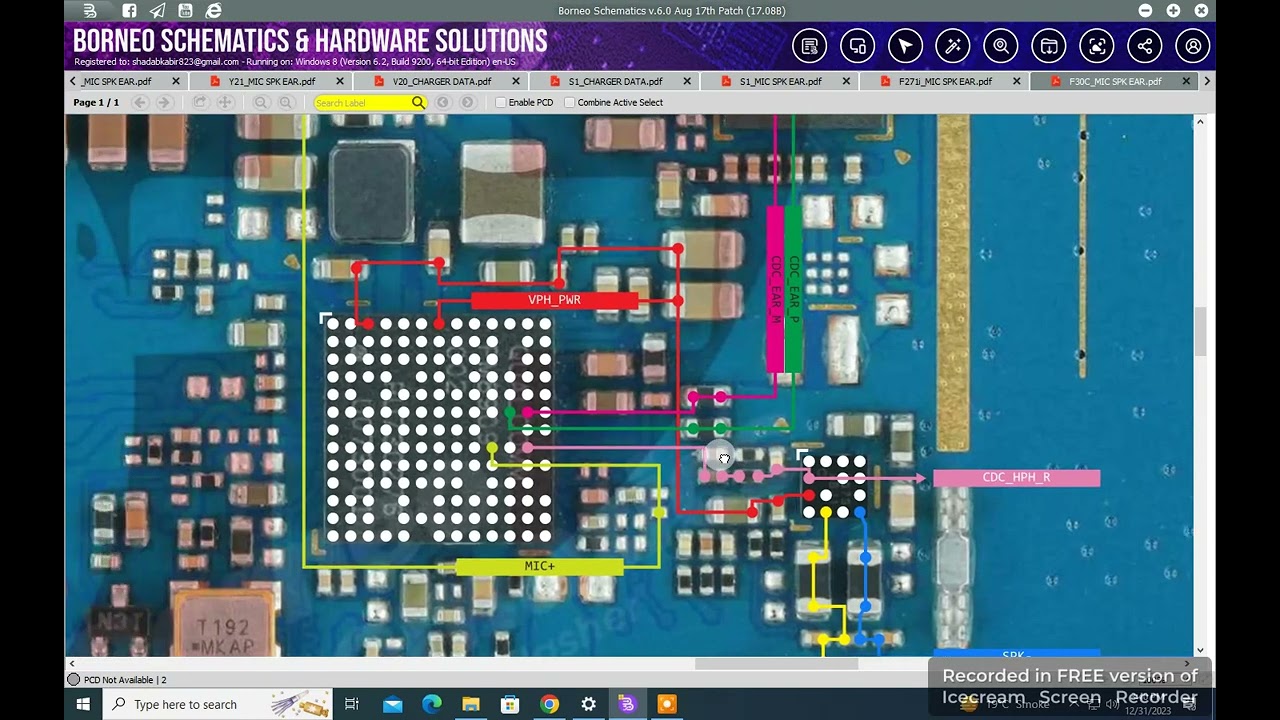The width and height of the screenshot is (1280, 720).
Task: Open the YouTube icon in the title bar
Action: [x=185, y=11]
